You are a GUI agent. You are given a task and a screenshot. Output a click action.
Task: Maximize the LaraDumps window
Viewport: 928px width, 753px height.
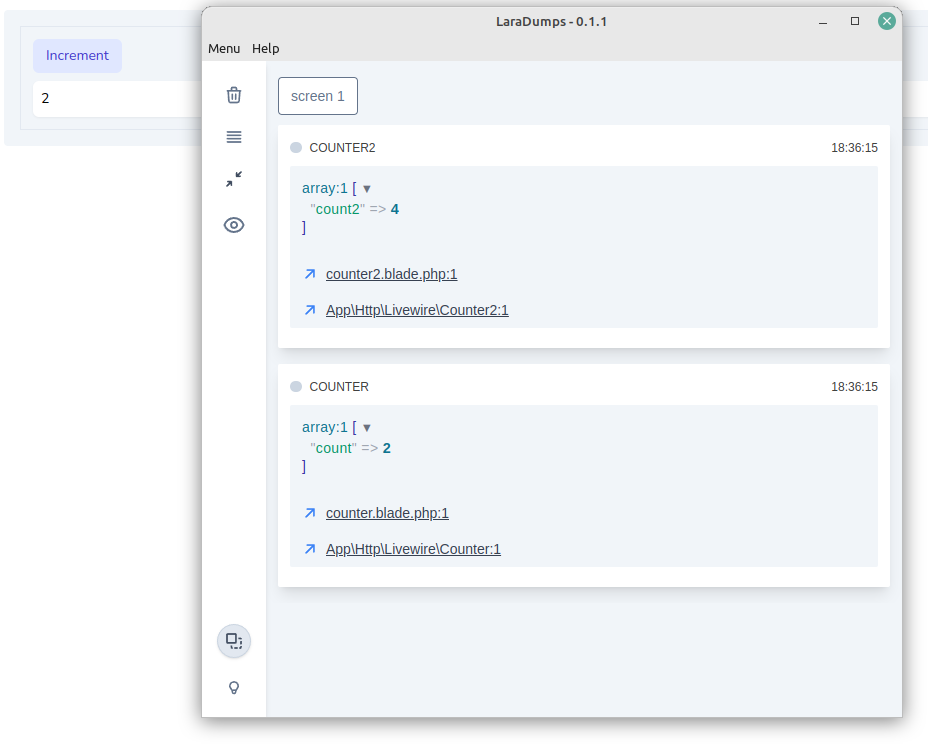[x=855, y=21]
